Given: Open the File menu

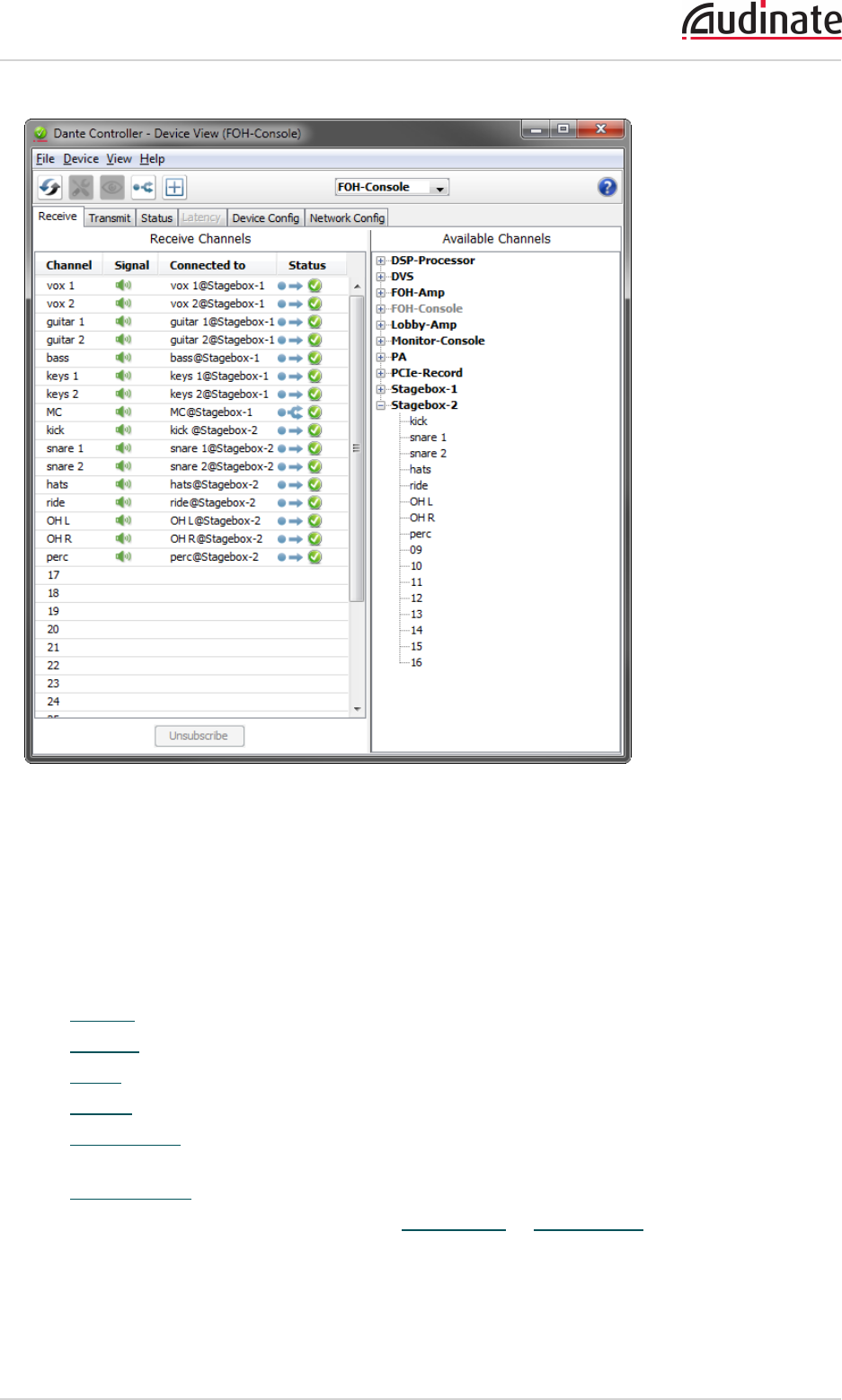Looking at the screenshot, I should 45,159.
